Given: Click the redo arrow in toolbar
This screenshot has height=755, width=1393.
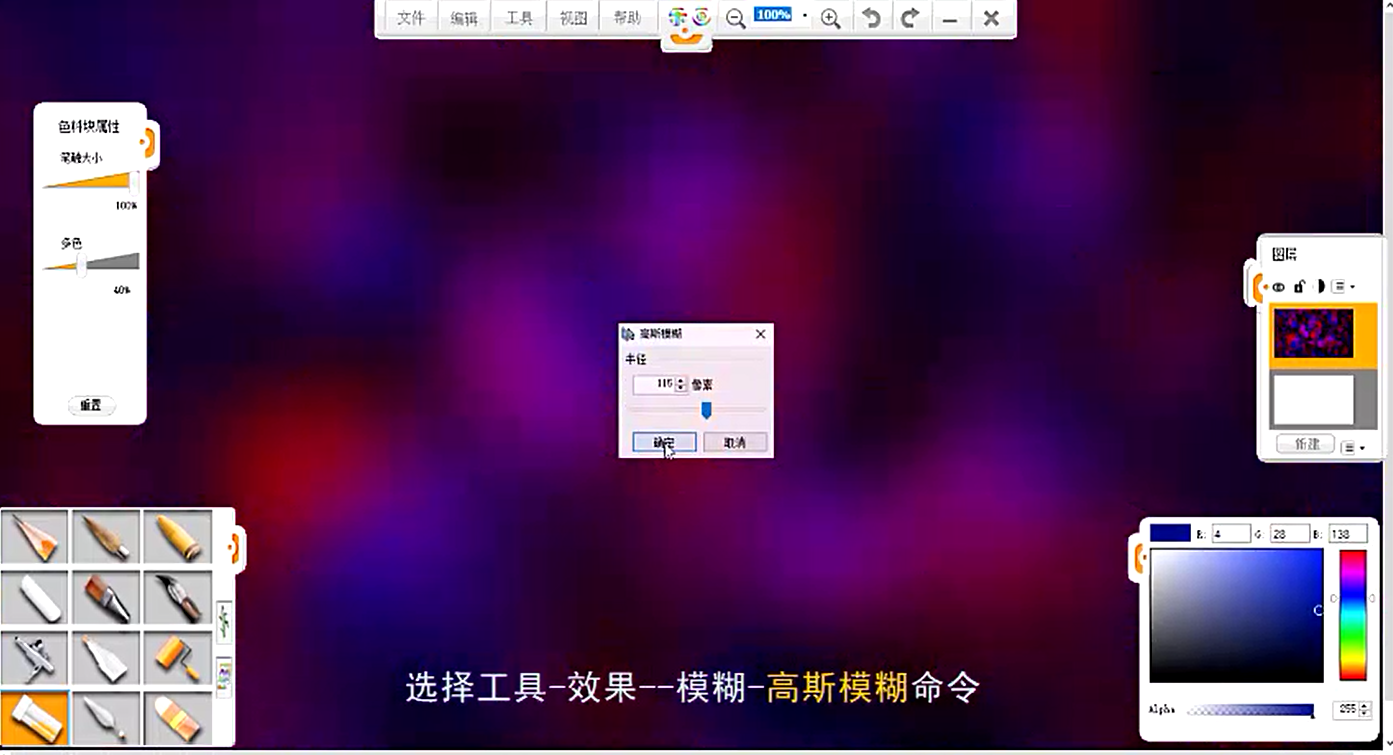Looking at the screenshot, I should [910, 18].
